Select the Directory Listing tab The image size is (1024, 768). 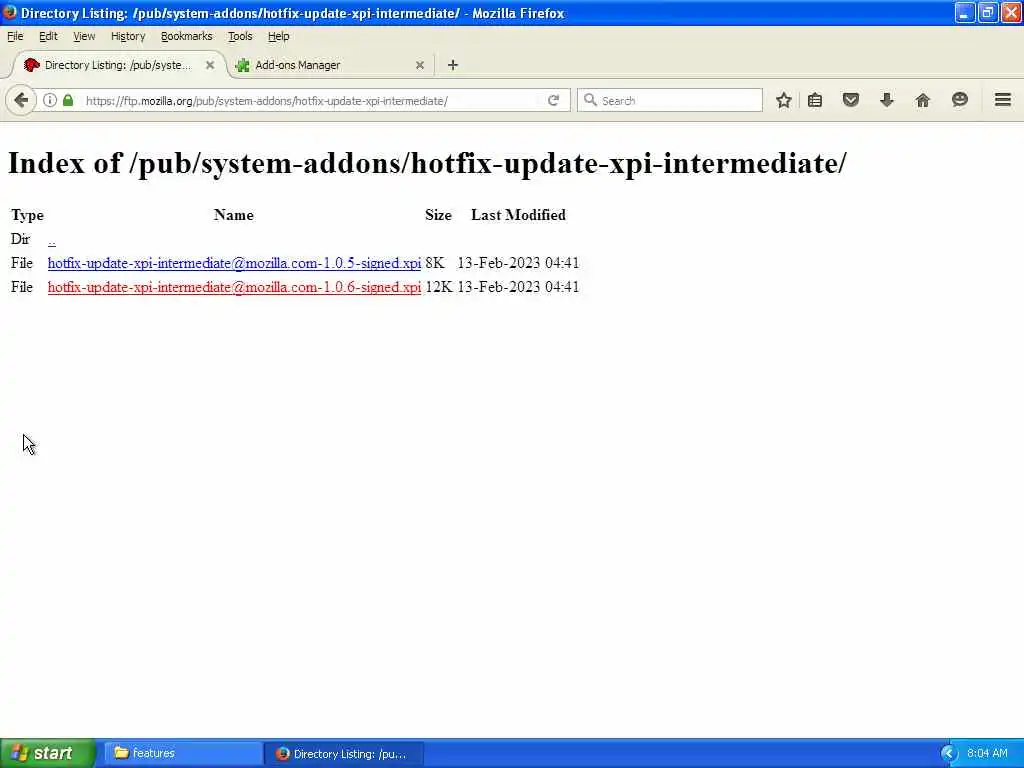tap(118, 65)
